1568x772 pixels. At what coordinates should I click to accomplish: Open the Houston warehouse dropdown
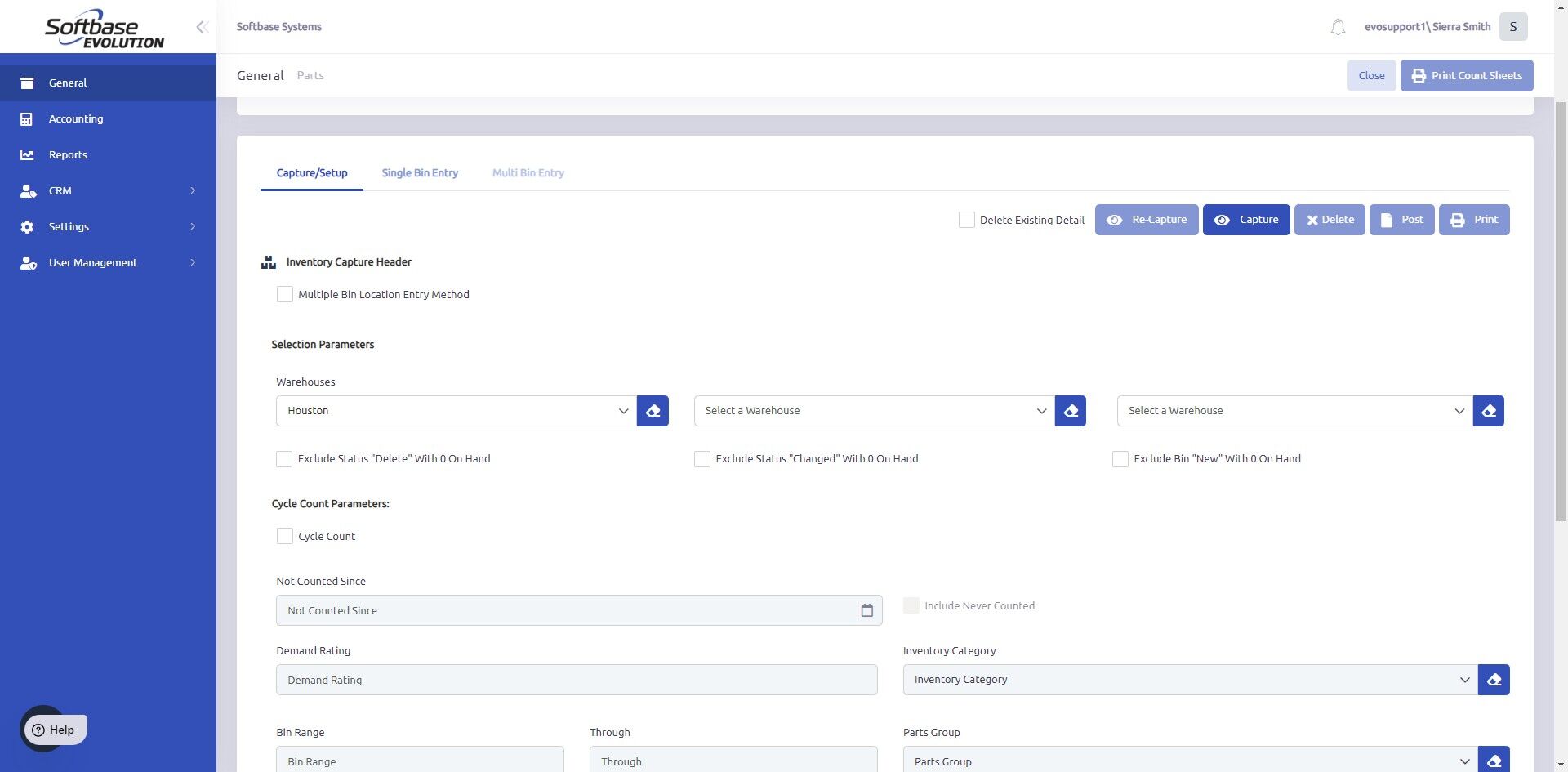click(x=457, y=411)
